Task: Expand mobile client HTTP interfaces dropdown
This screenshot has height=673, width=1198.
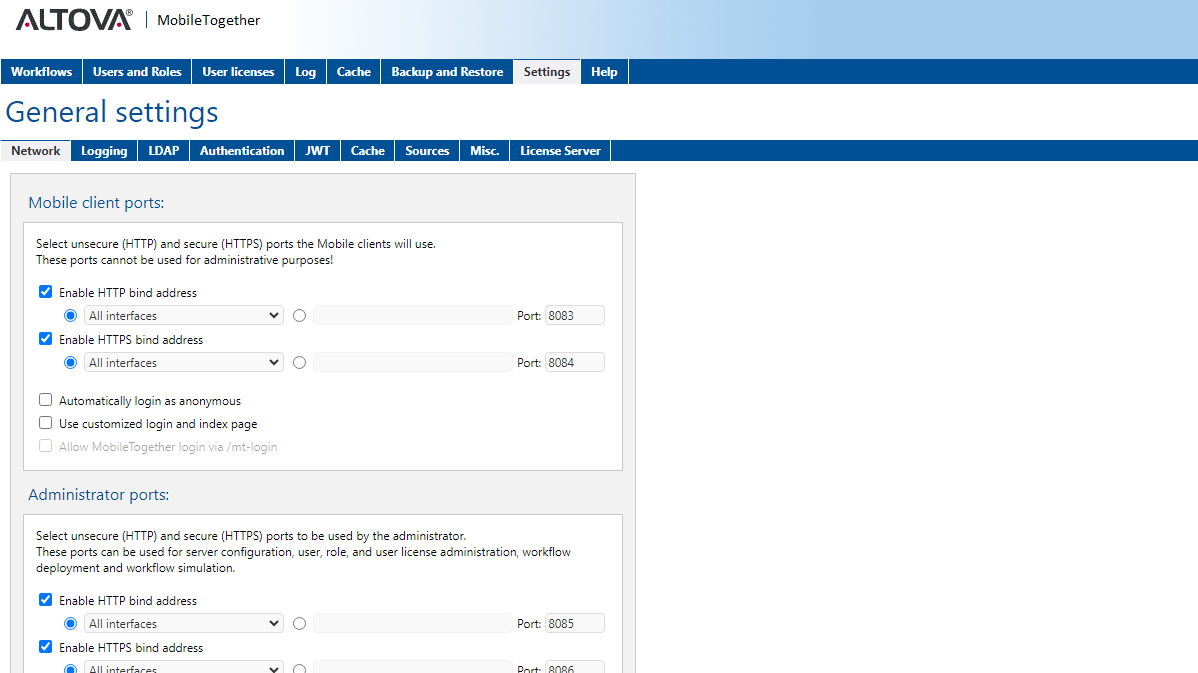Action: point(184,316)
